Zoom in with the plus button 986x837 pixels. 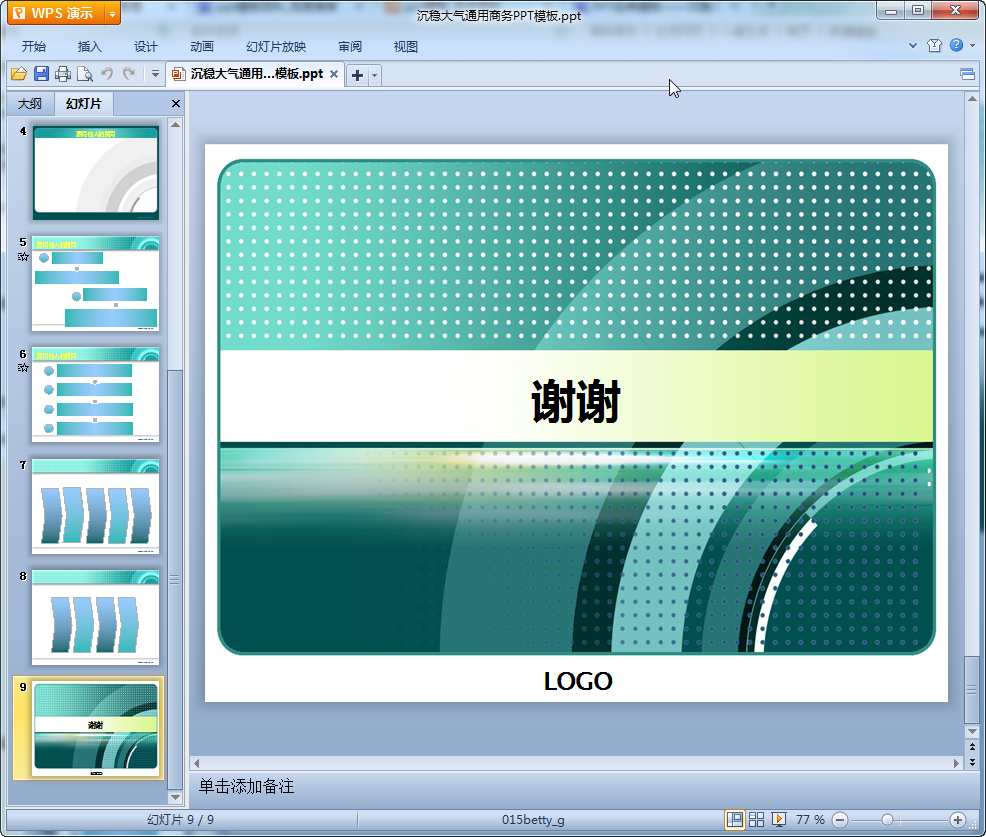click(958, 820)
